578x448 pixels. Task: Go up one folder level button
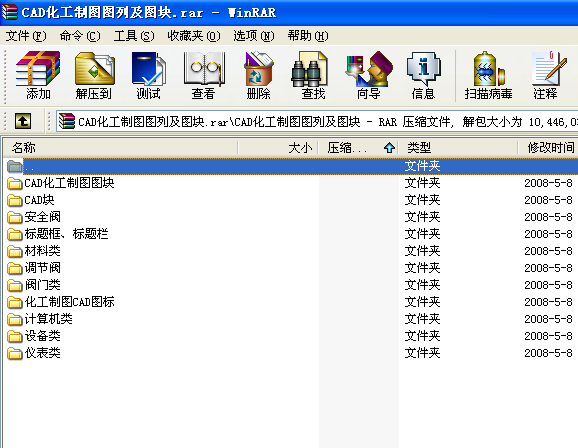23,121
